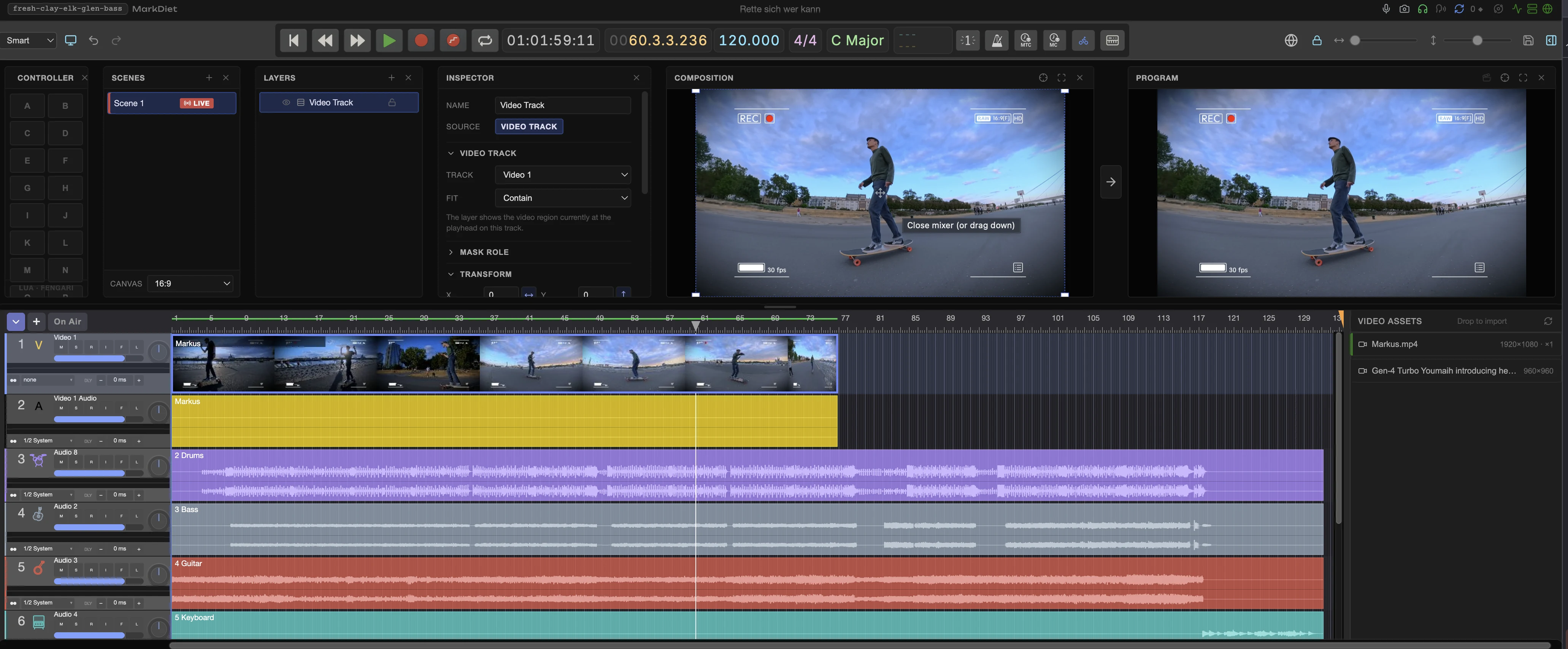
Task: Click the VIDEO TRACK source button
Action: point(528,126)
